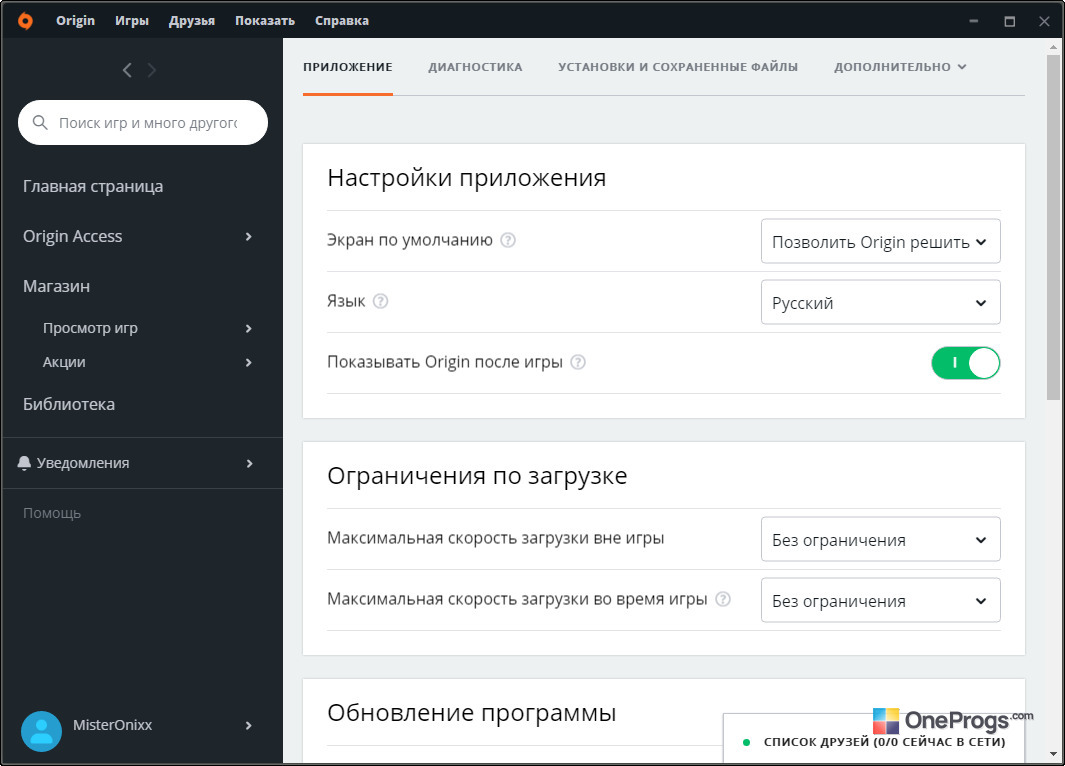Click green online status dot in friends list

pyautogui.click(x=746, y=742)
